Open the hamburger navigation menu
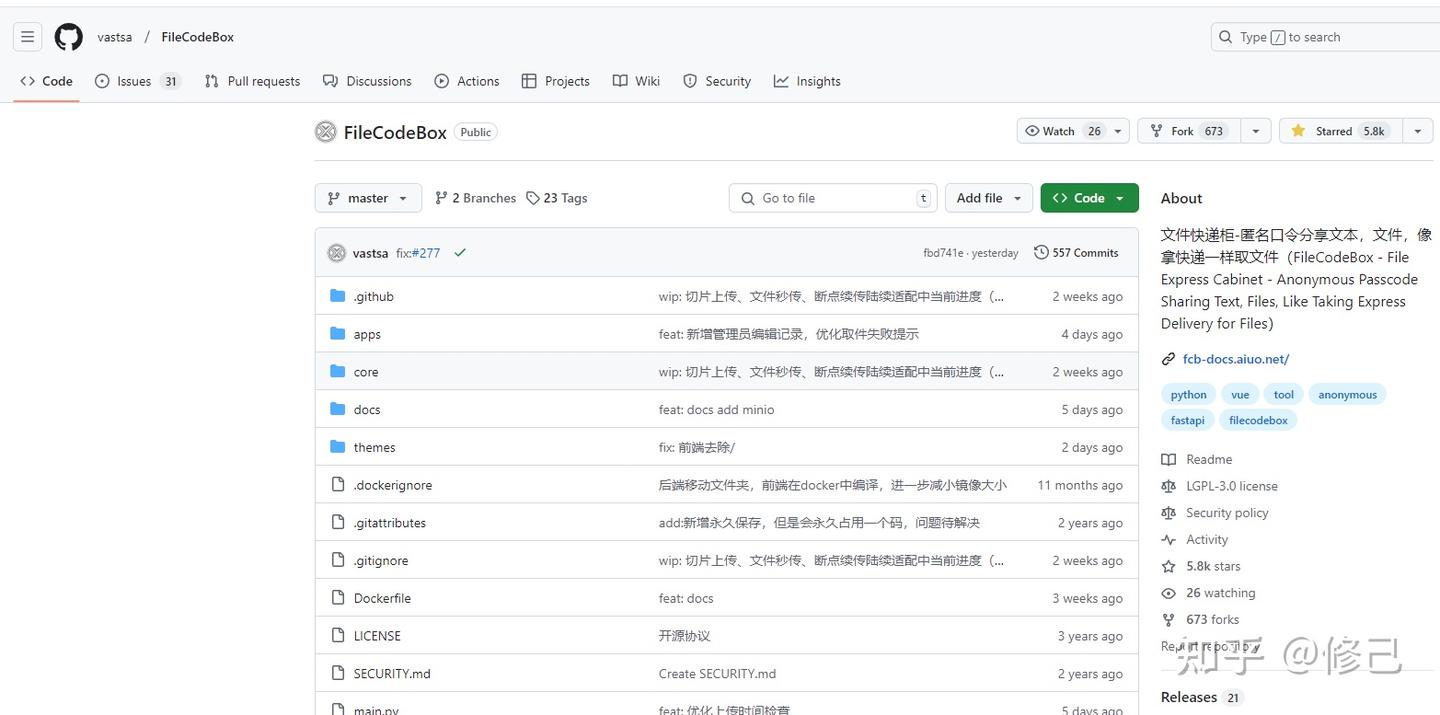The width and height of the screenshot is (1440, 715). pos(27,37)
